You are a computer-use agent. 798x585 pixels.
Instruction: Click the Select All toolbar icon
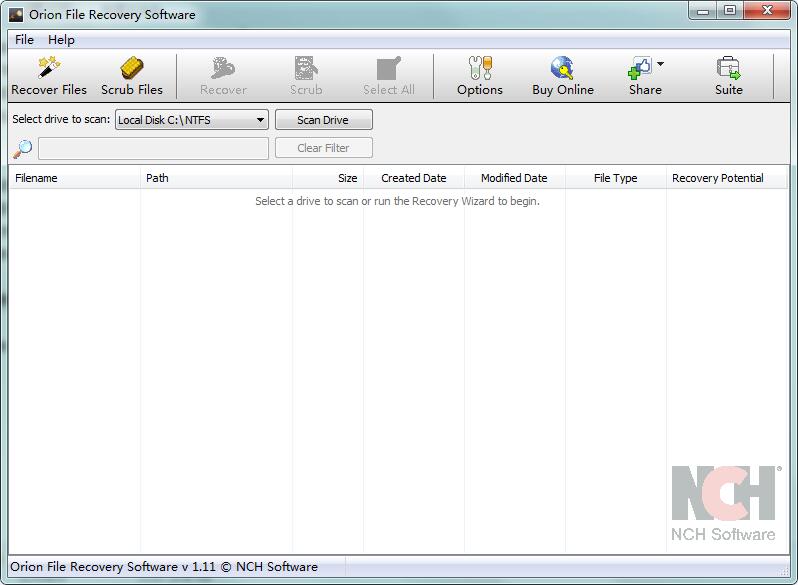[389, 68]
